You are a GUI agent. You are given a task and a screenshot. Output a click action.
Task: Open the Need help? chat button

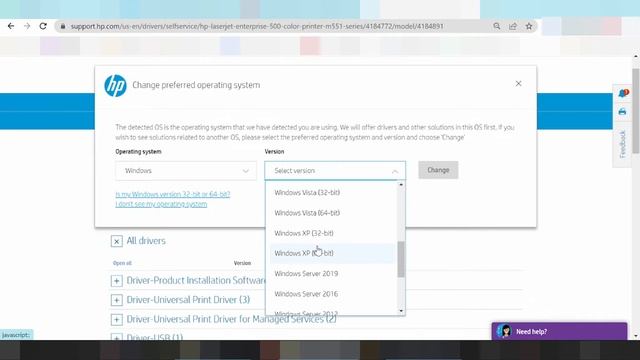click(x=559, y=331)
